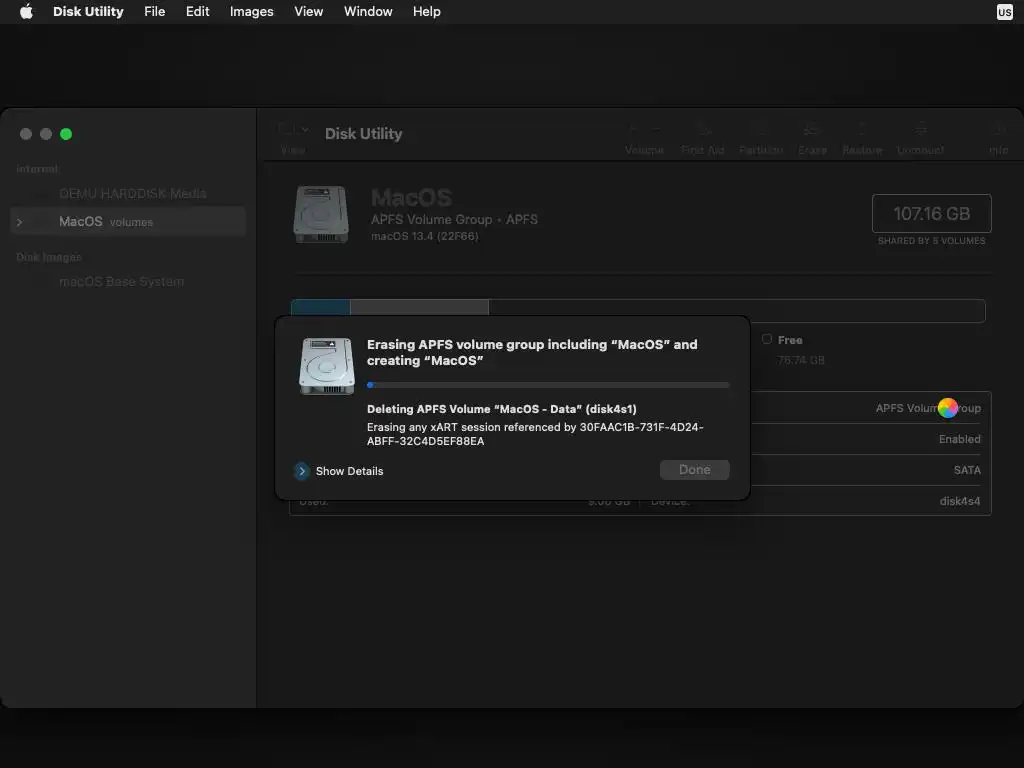Screen dimensions: 1024x768
Task: Click the 'APFS Volume Group • APFS' subtitle
Action: pyautogui.click(x=455, y=219)
